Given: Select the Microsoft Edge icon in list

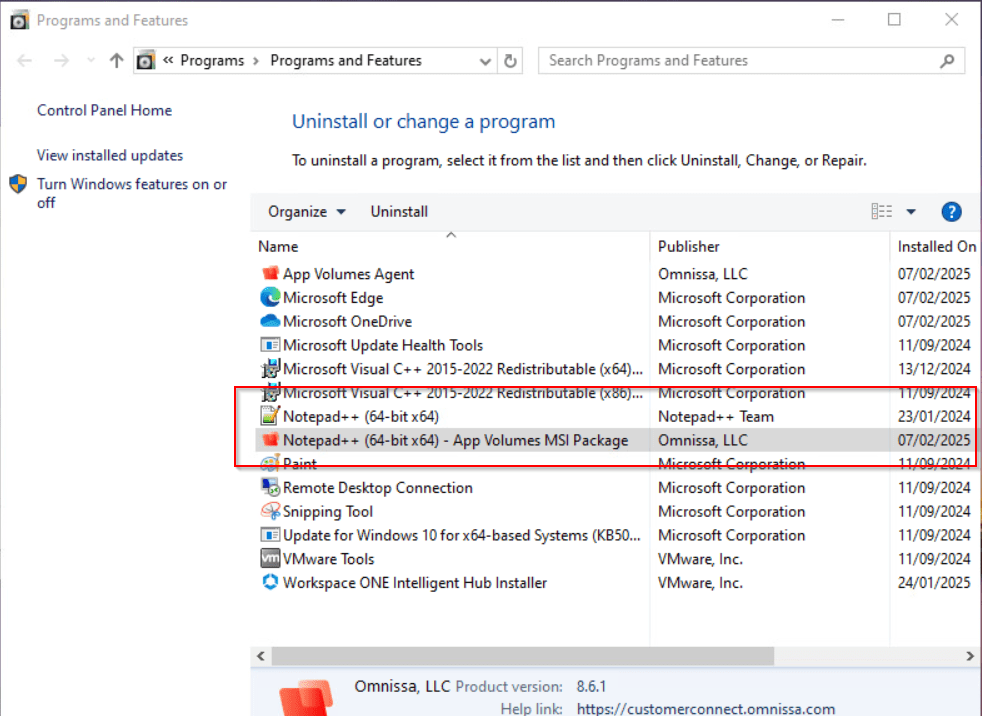Looking at the screenshot, I should tap(269, 298).
